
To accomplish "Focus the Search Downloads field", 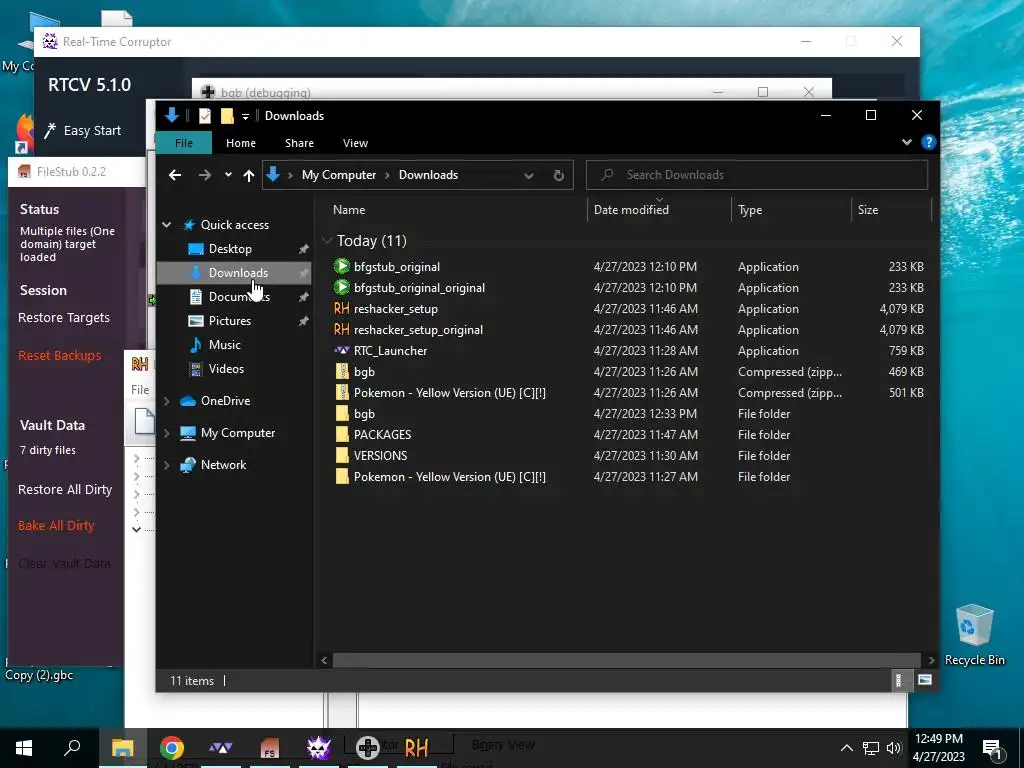I will (x=757, y=175).
